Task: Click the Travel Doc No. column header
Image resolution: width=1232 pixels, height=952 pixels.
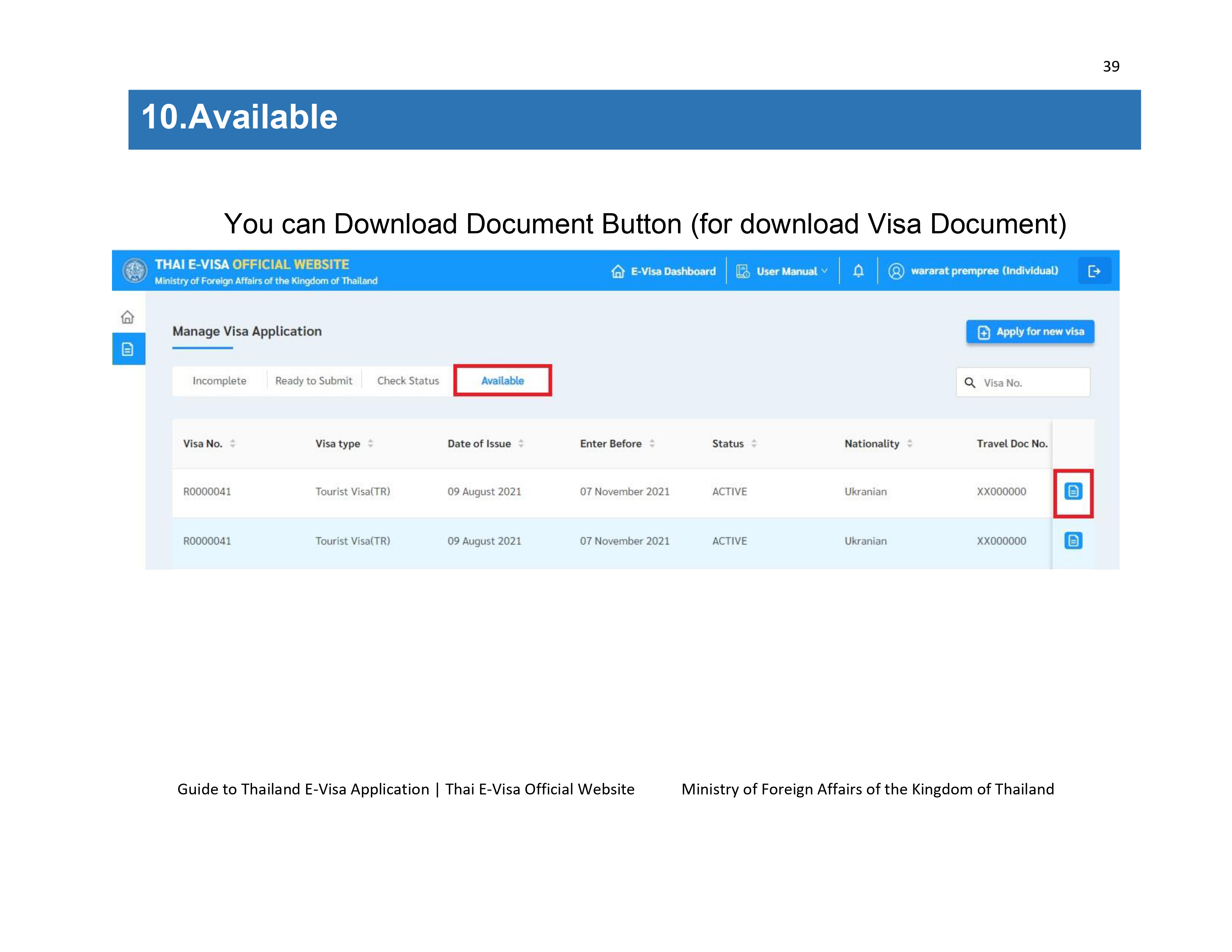Action: point(1012,443)
